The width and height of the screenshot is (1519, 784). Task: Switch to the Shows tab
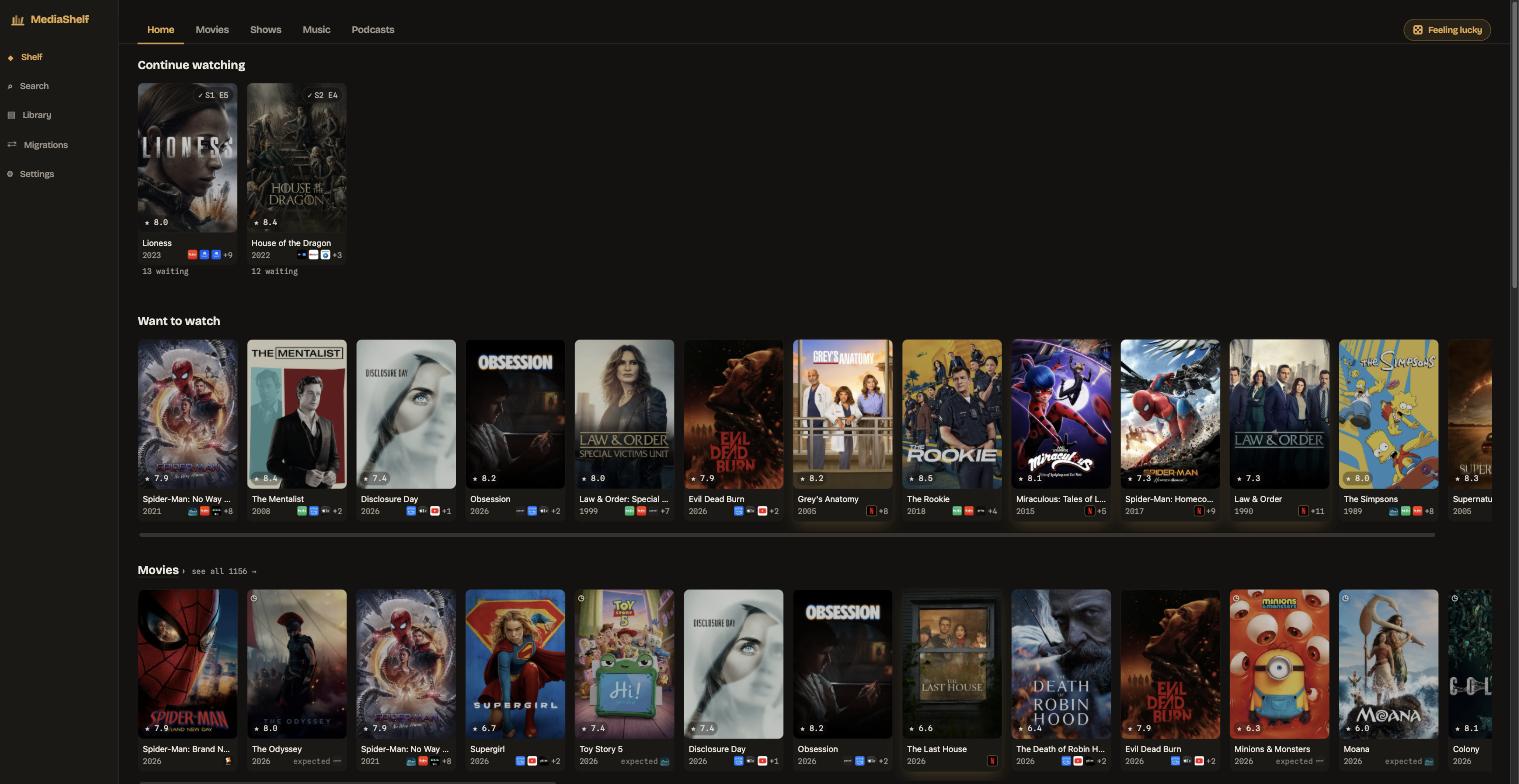265,30
